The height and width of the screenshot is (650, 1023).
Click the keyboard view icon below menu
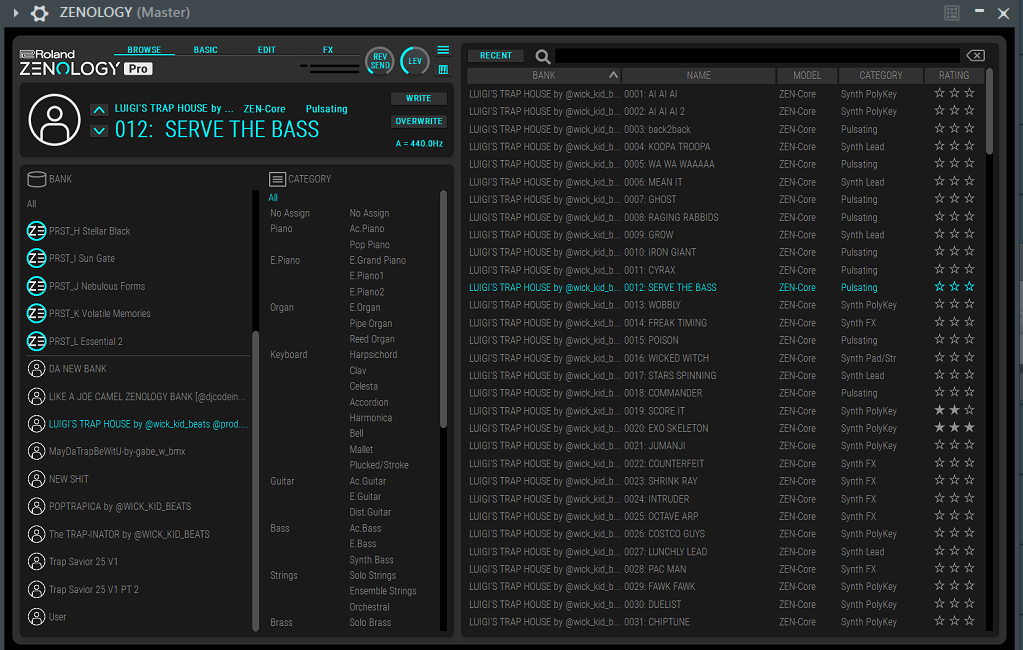click(x=443, y=69)
